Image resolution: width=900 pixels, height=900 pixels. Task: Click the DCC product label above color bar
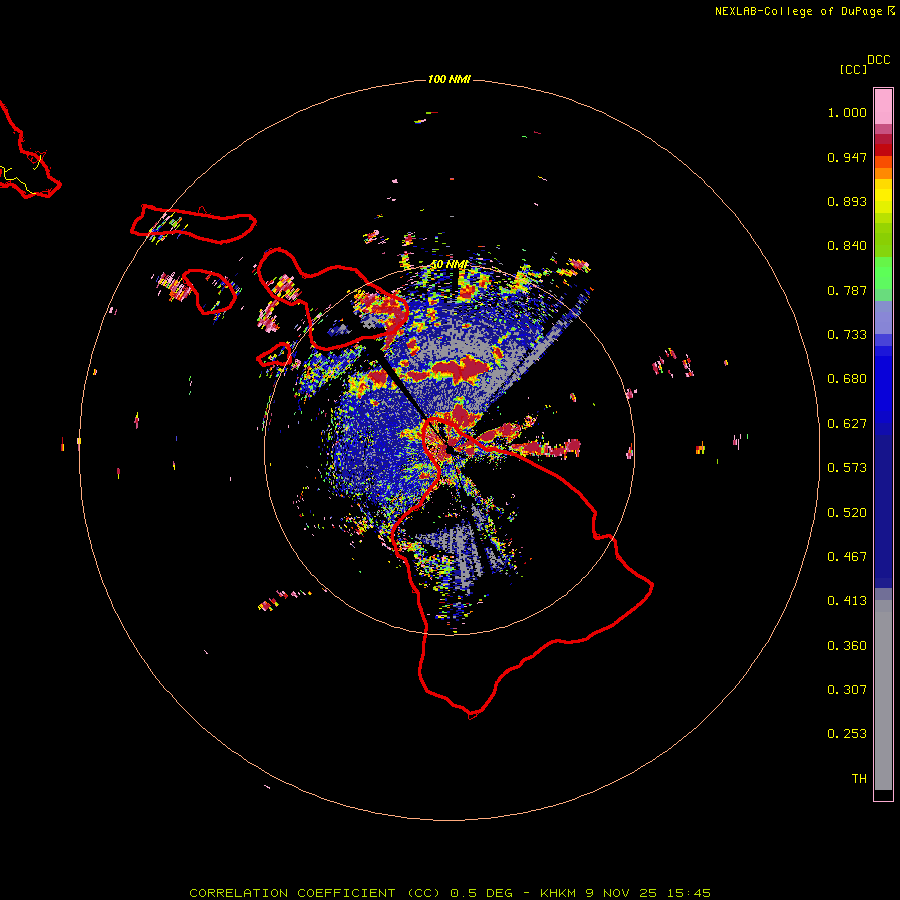pyautogui.click(x=878, y=60)
